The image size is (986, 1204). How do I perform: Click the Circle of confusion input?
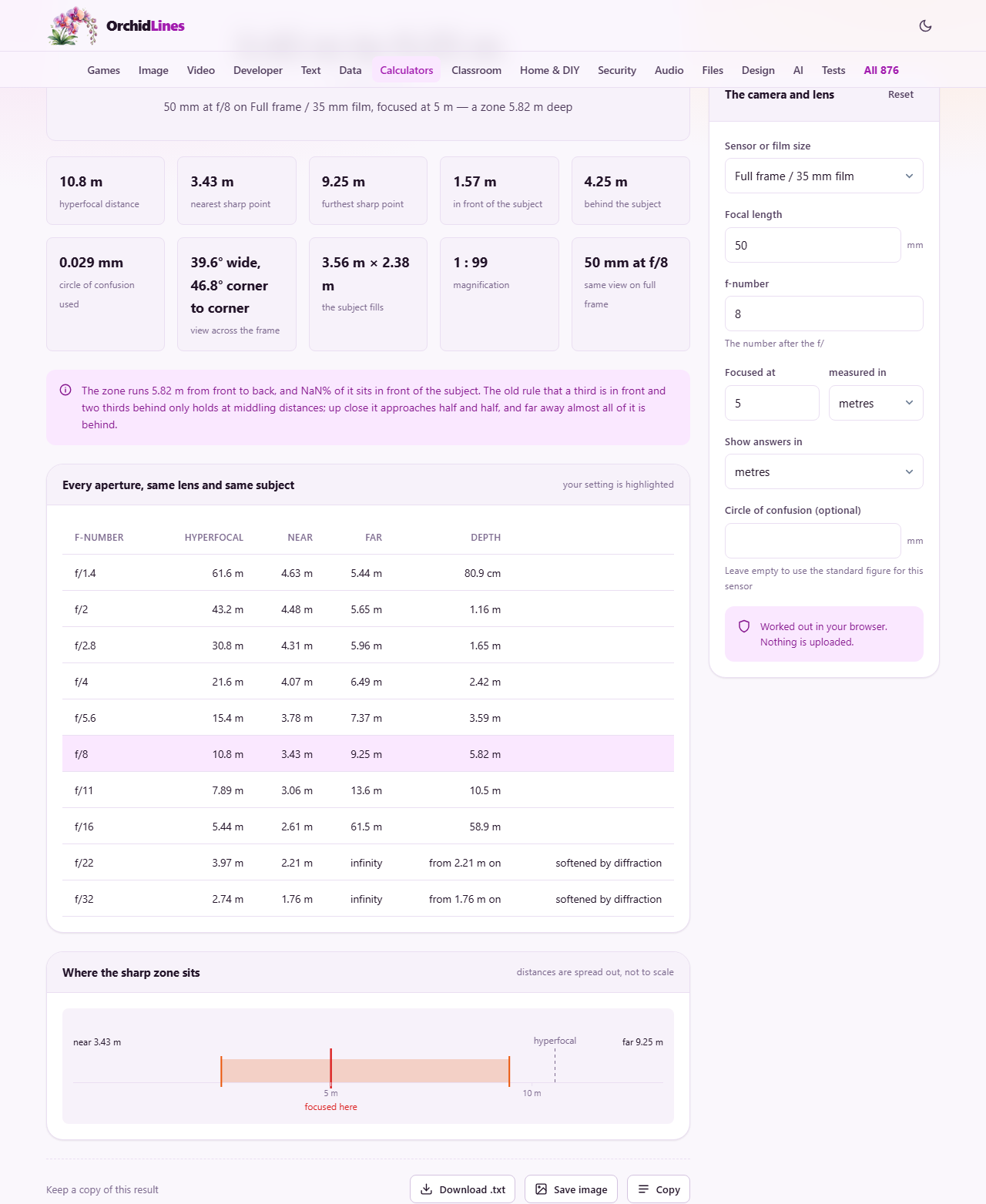click(813, 541)
